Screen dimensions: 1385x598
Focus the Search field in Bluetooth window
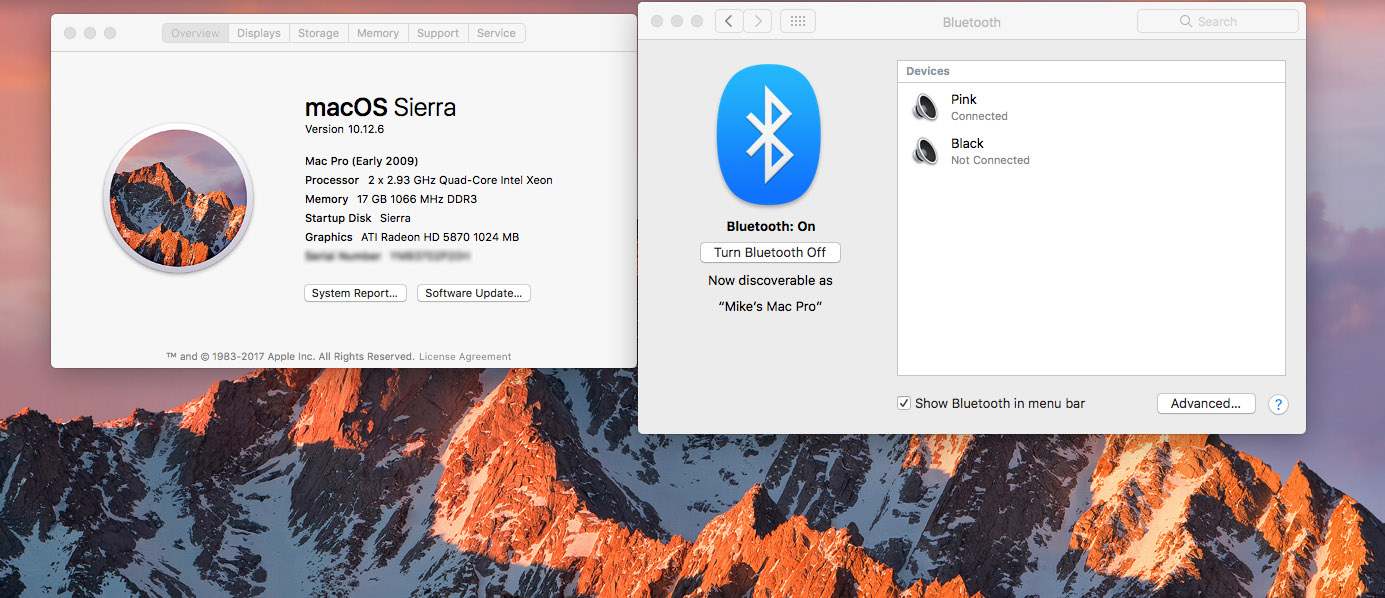click(1218, 21)
